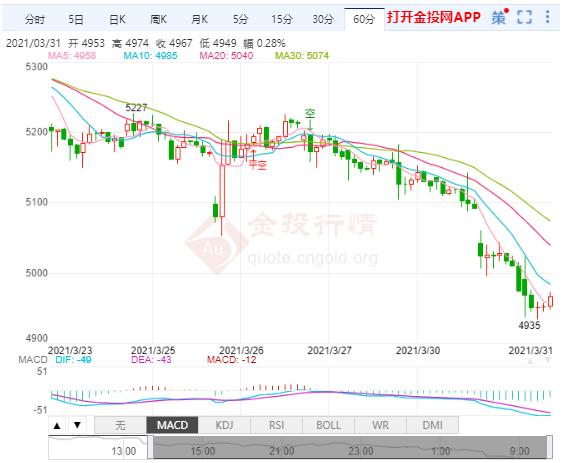
Task: Click the left handle of time range slider
Action: 150,447
